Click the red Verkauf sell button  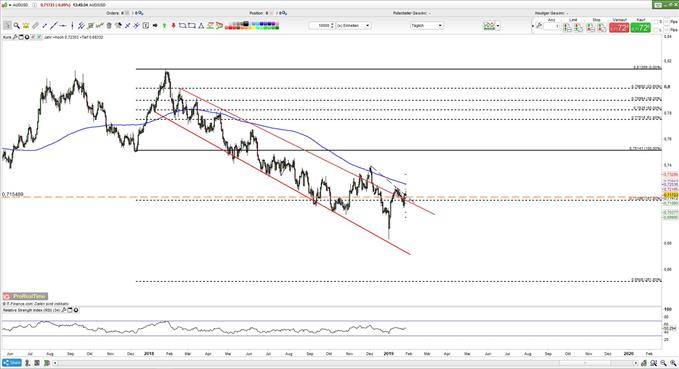619,27
